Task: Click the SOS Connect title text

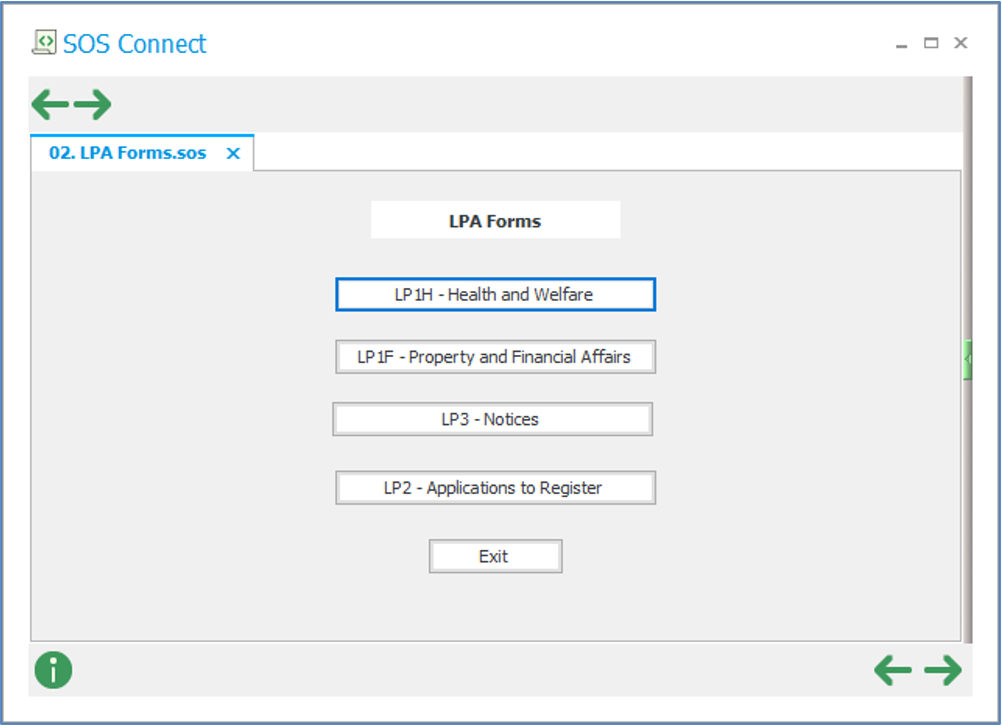Action: click(135, 44)
